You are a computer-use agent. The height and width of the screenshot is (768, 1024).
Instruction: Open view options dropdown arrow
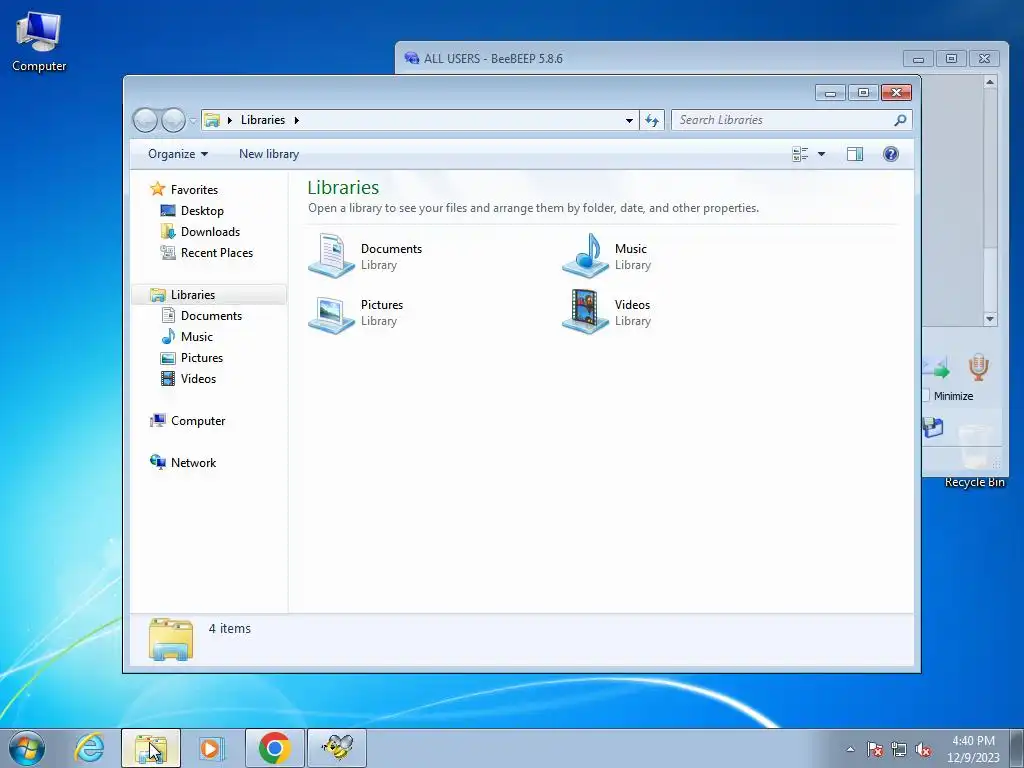click(x=822, y=154)
